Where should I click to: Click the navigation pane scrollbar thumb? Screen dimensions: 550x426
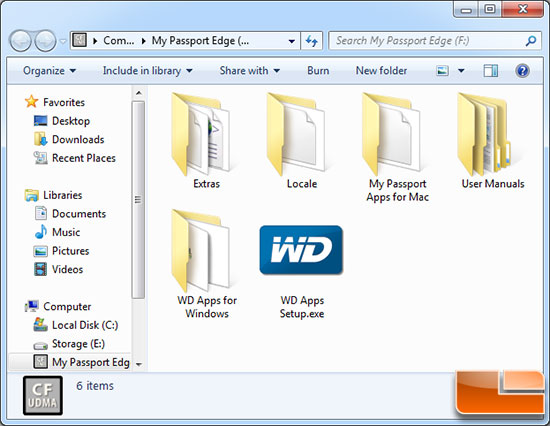138,200
